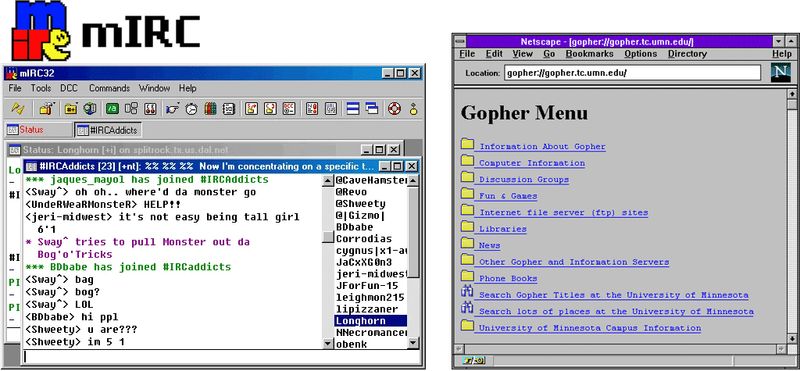
Task: Click nick list scroll-down arrow
Action: 414,344
